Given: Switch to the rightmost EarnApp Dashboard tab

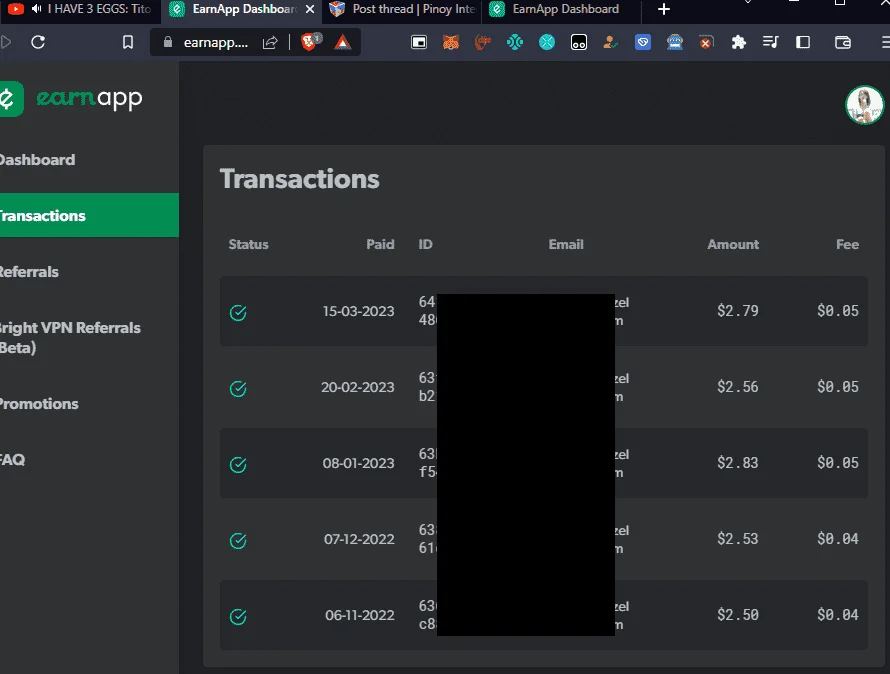Looking at the screenshot, I should tap(561, 9).
